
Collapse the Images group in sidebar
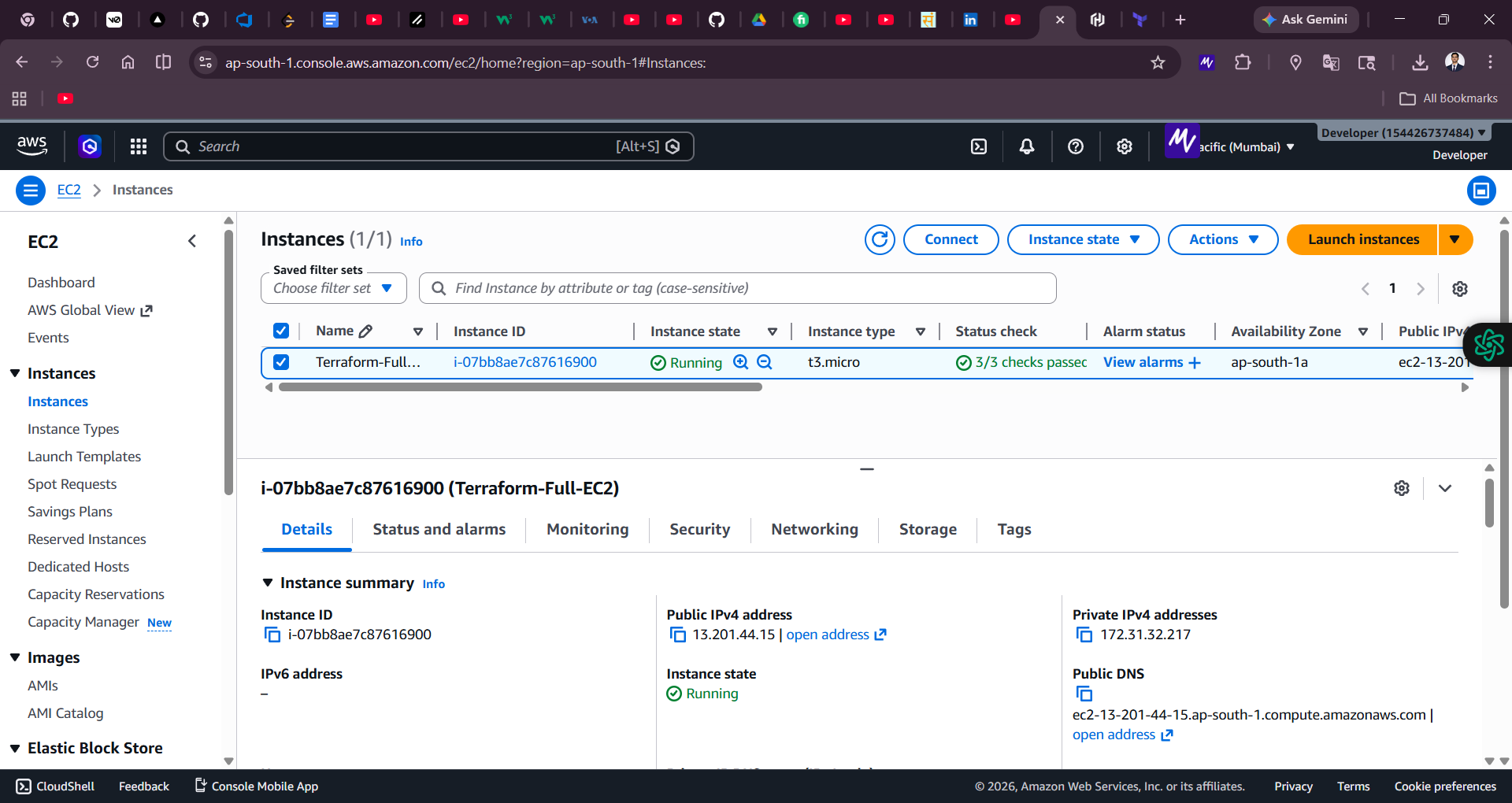click(15, 657)
